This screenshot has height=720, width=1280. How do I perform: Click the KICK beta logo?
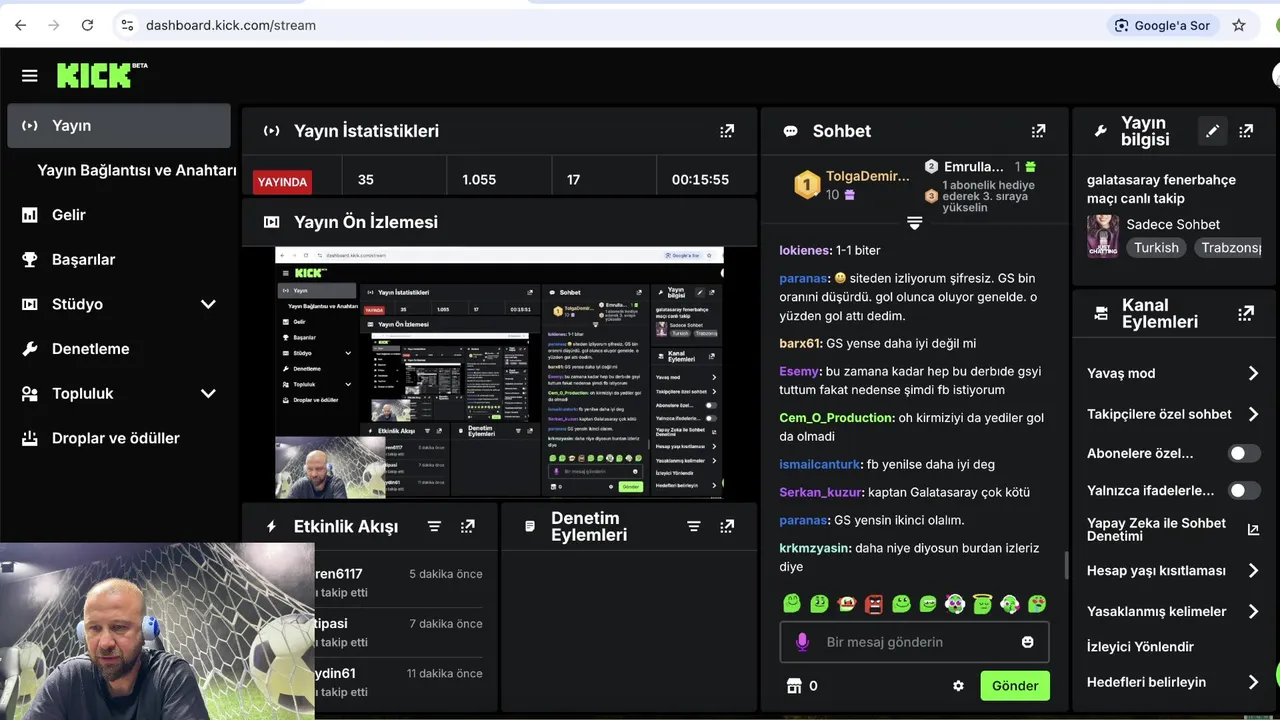102,75
